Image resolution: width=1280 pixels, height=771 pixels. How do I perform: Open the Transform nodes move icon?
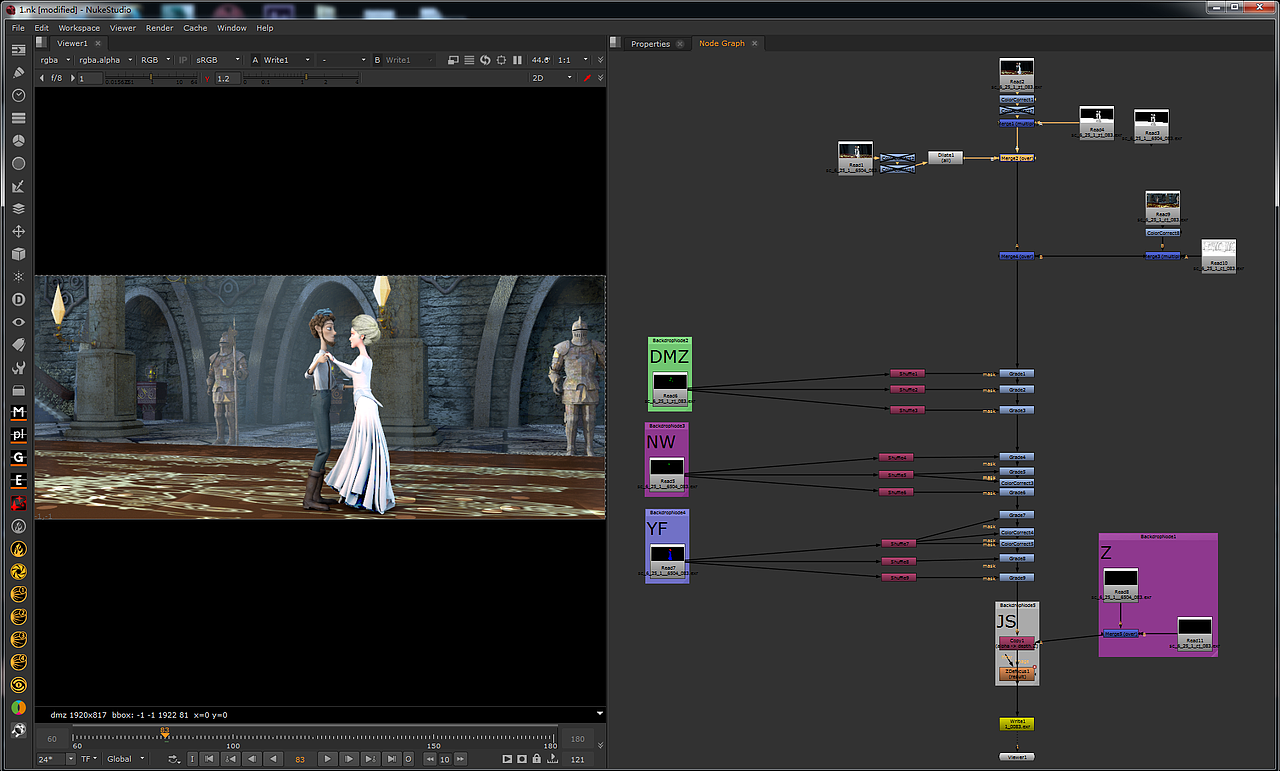(x=18, y=232)
